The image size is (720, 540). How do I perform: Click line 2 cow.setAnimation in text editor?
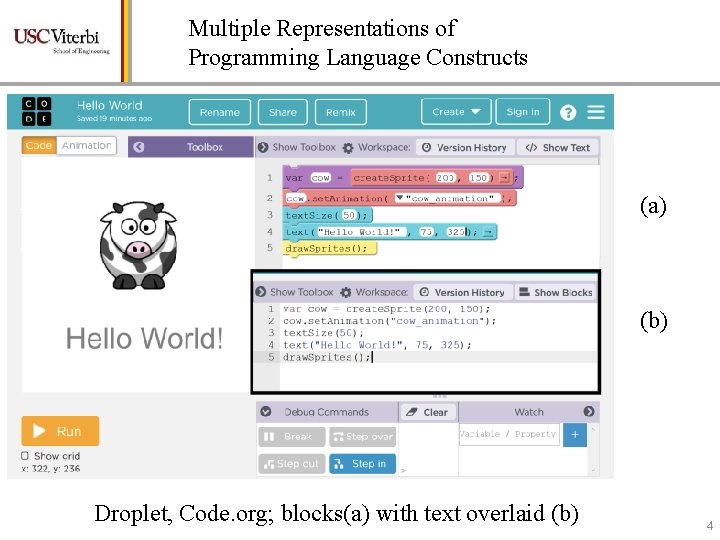[x=389, y=321]
